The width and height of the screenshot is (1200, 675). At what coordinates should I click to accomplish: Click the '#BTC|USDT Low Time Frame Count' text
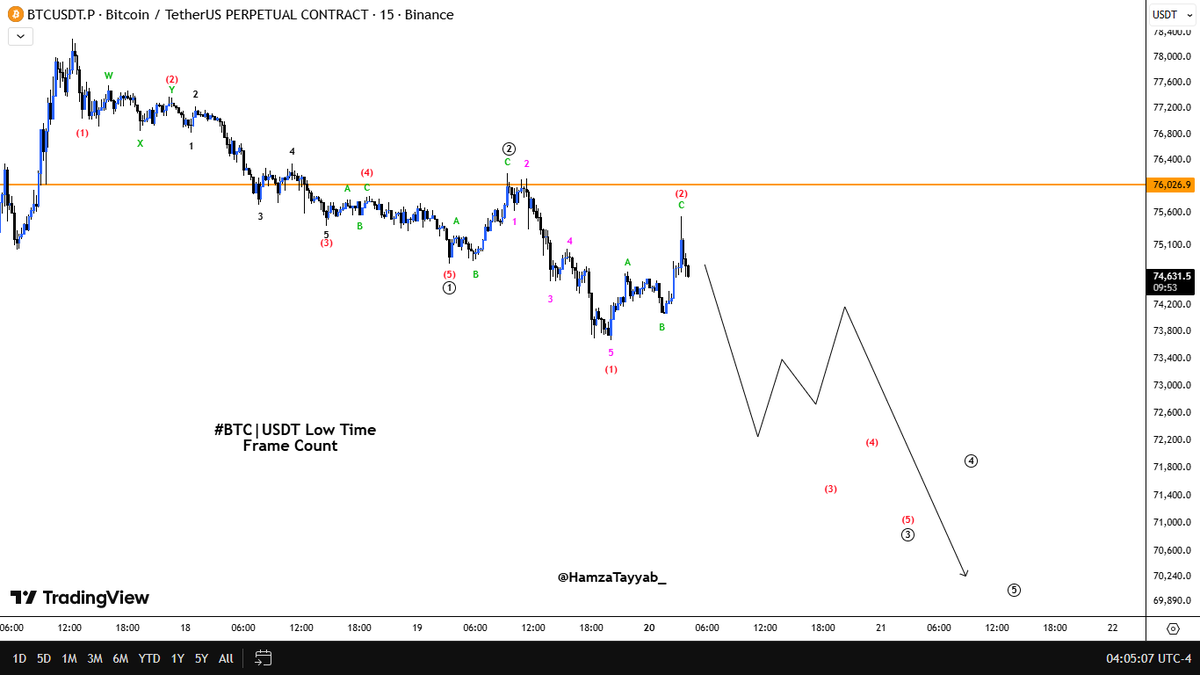point(294,438)
